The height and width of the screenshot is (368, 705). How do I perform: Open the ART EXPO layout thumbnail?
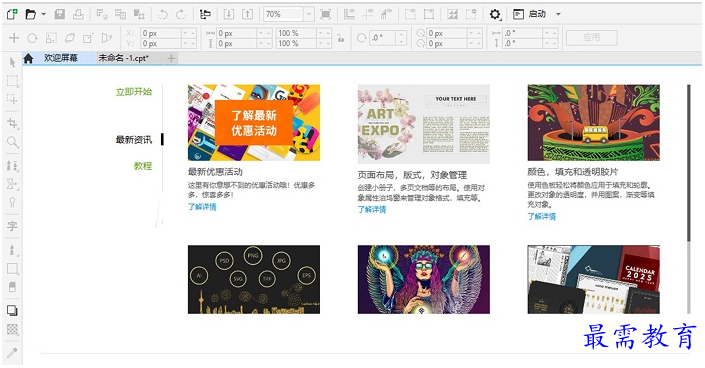pos(424,124)
